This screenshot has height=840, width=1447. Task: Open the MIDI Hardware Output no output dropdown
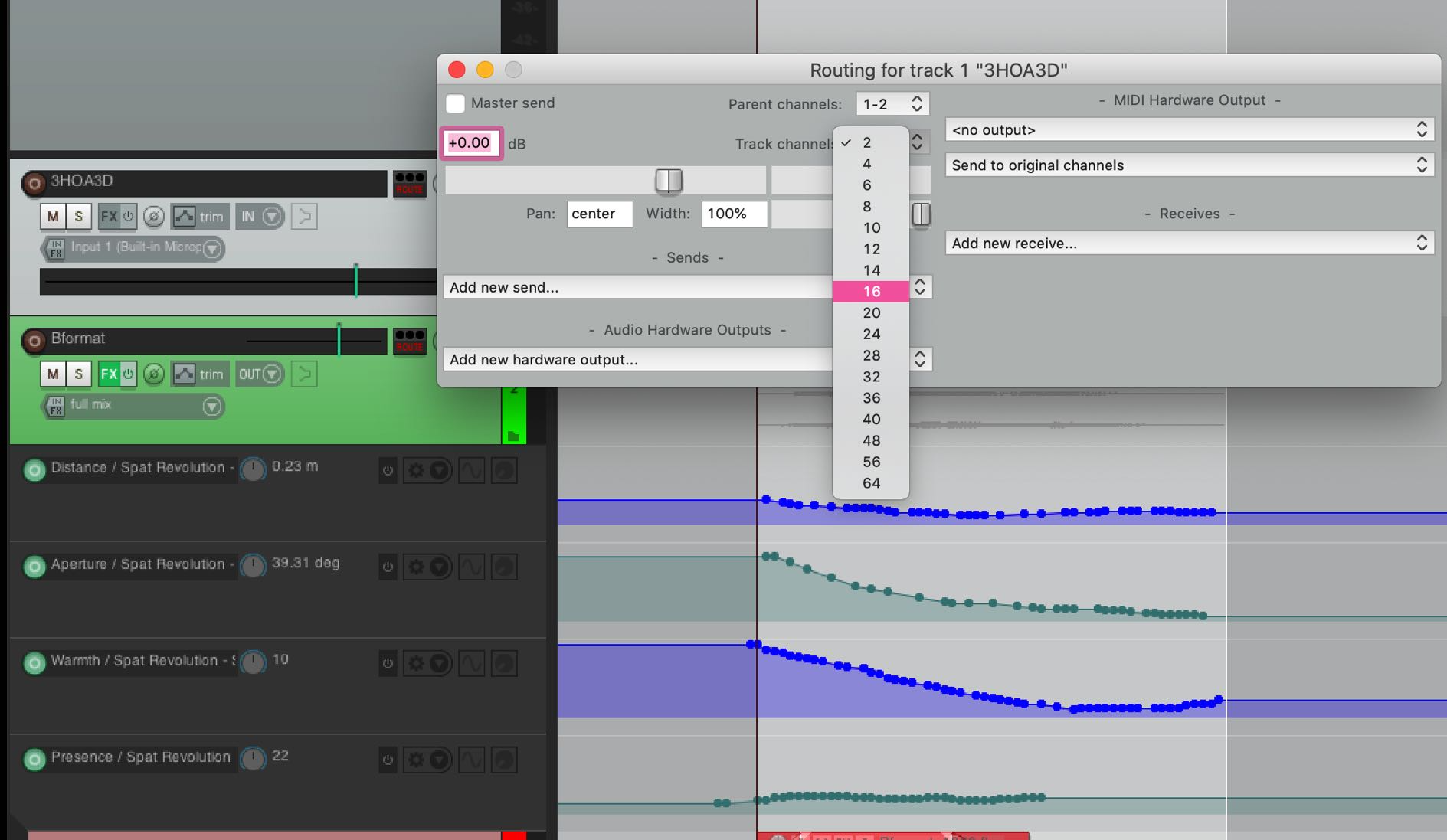pos(1189,130)
